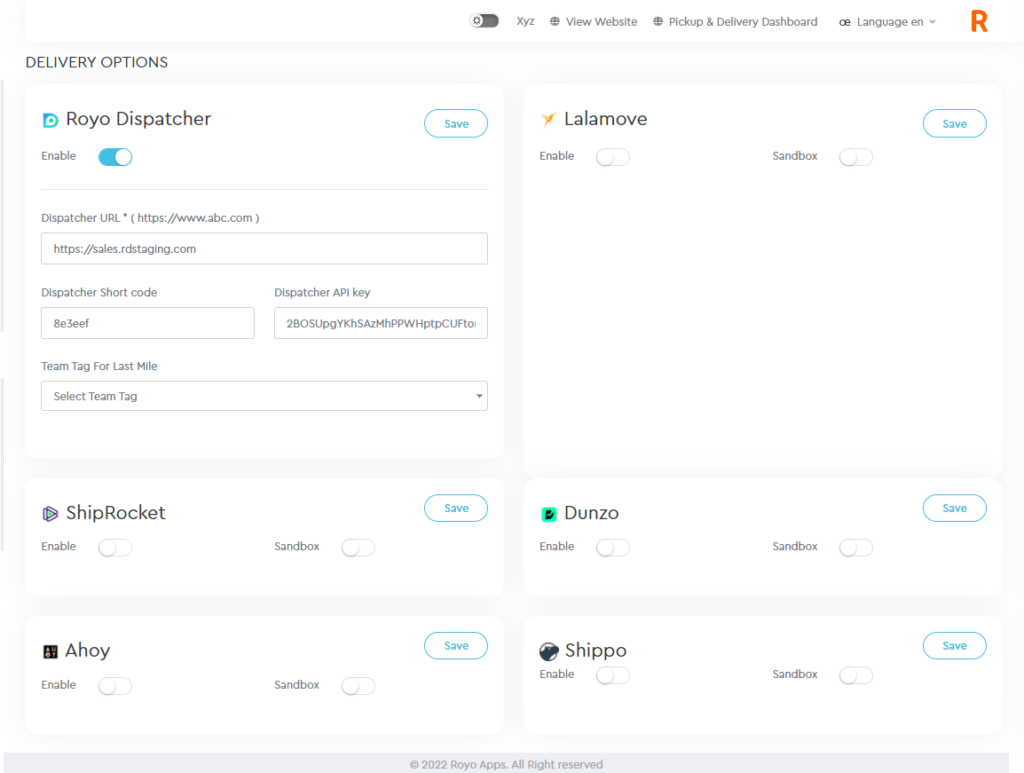Turn on Ahoy Sandbox mode
Viewport: 1024px width, 773px height.
pyautogui.click(x=358, y=686)
